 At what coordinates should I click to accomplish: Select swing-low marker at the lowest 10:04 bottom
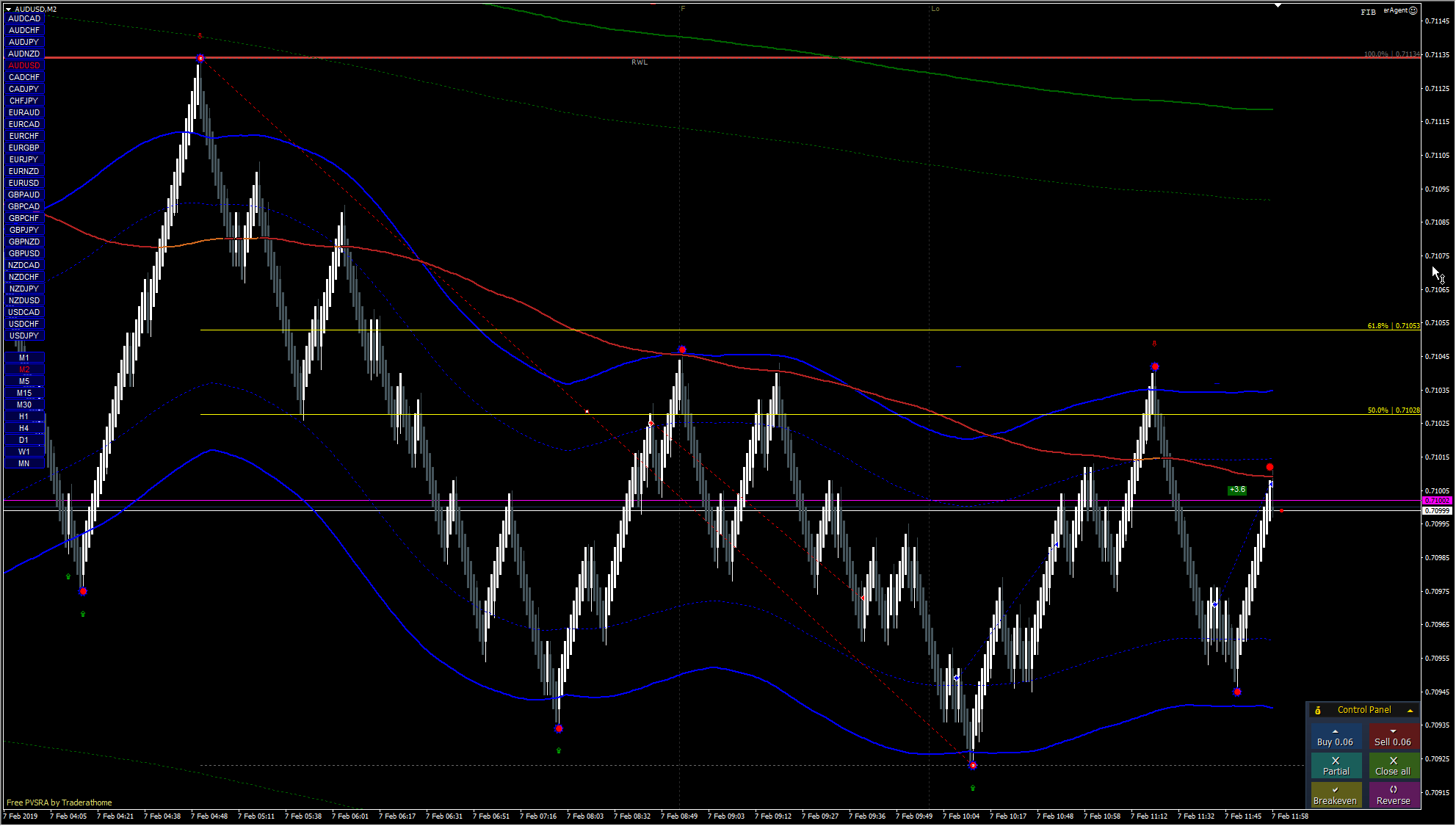coord(973,765)
